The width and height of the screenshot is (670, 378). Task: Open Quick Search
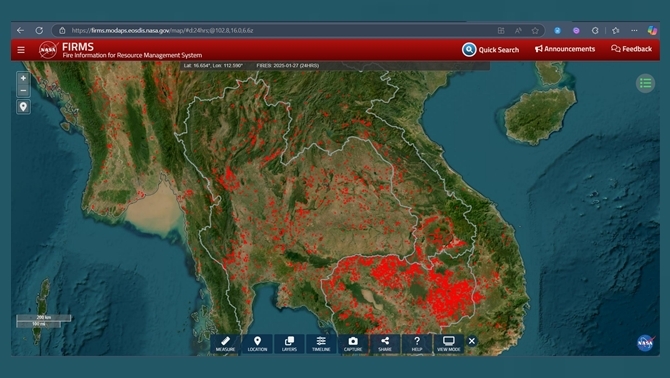click(x=491, y=50)
